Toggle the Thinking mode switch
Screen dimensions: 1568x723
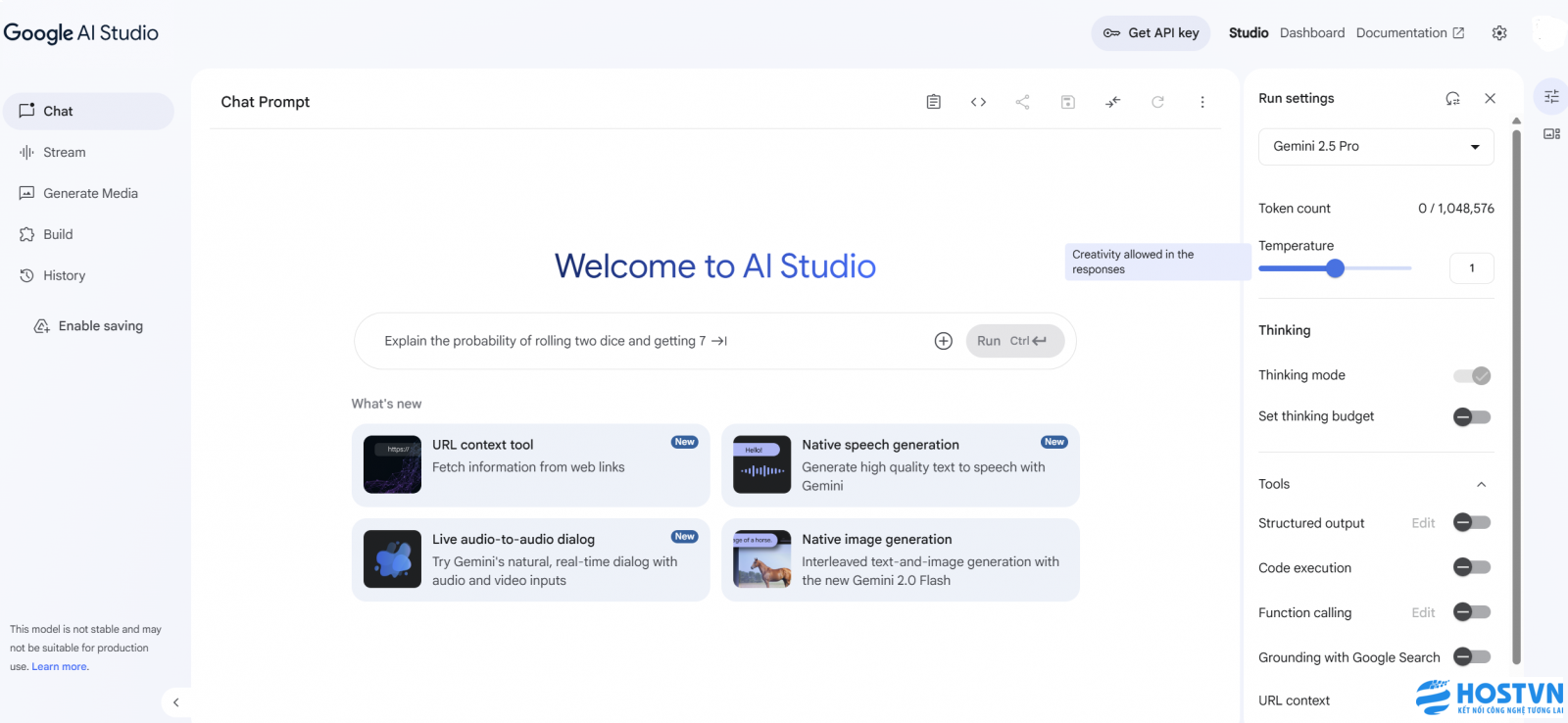point(1472,375)
